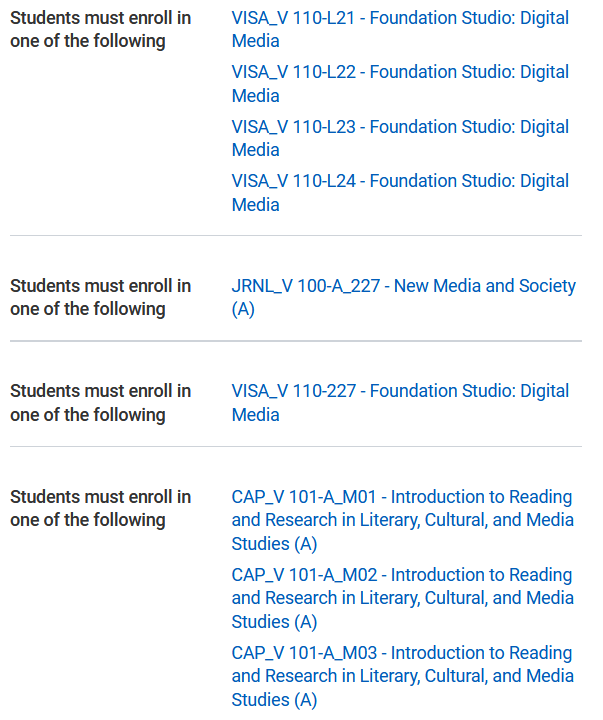This screenshot has width=603, height=720.
Task: Click divider line below the JRNL_V 100 row
Action: [x=296, y=341]
